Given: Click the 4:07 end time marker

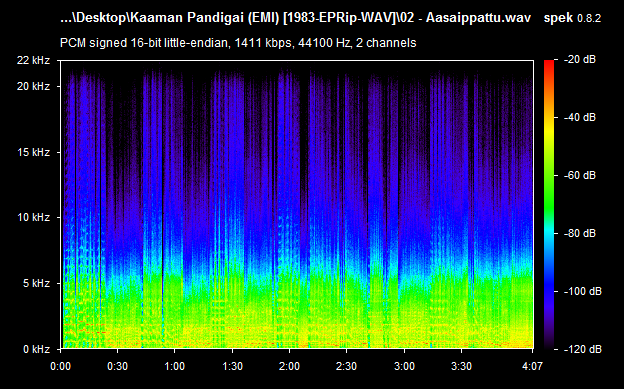Looking at the screenshot, I should coord(532,366).
